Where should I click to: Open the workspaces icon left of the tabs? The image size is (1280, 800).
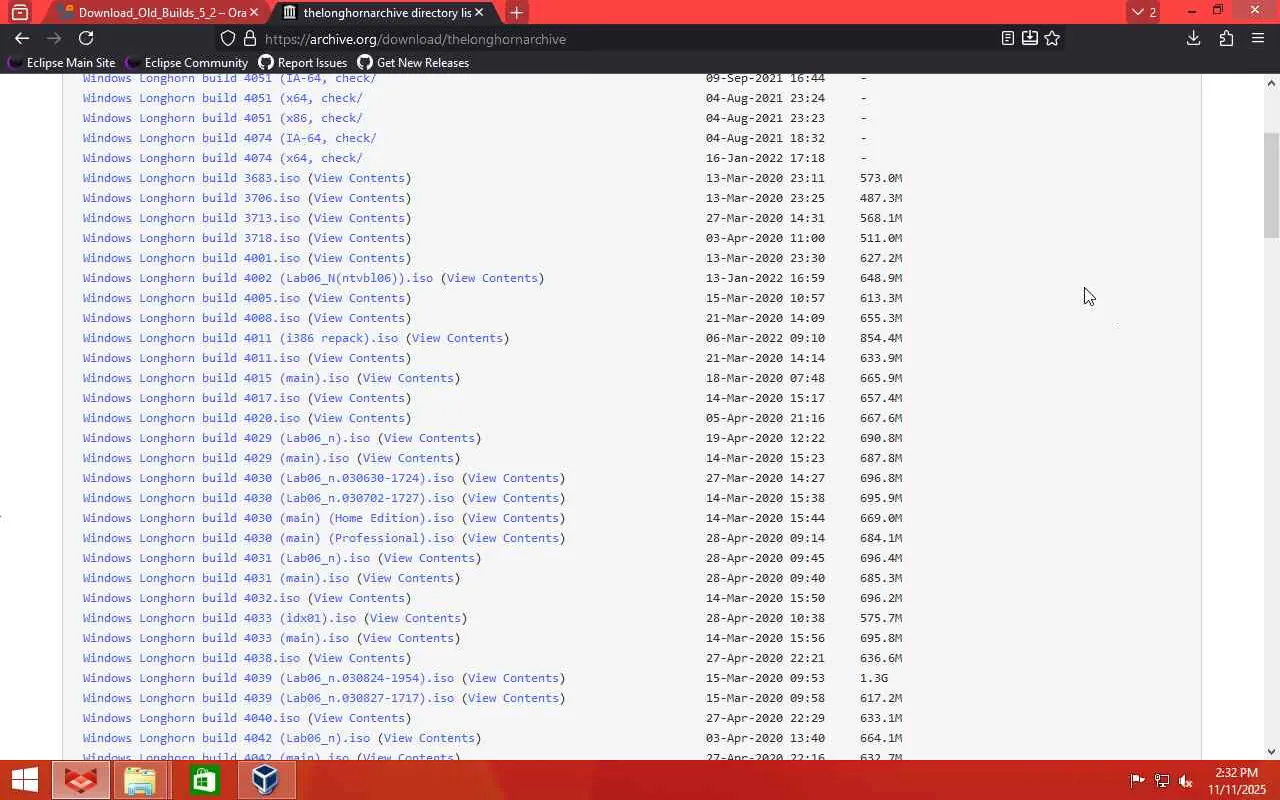(x=20, y=12)
